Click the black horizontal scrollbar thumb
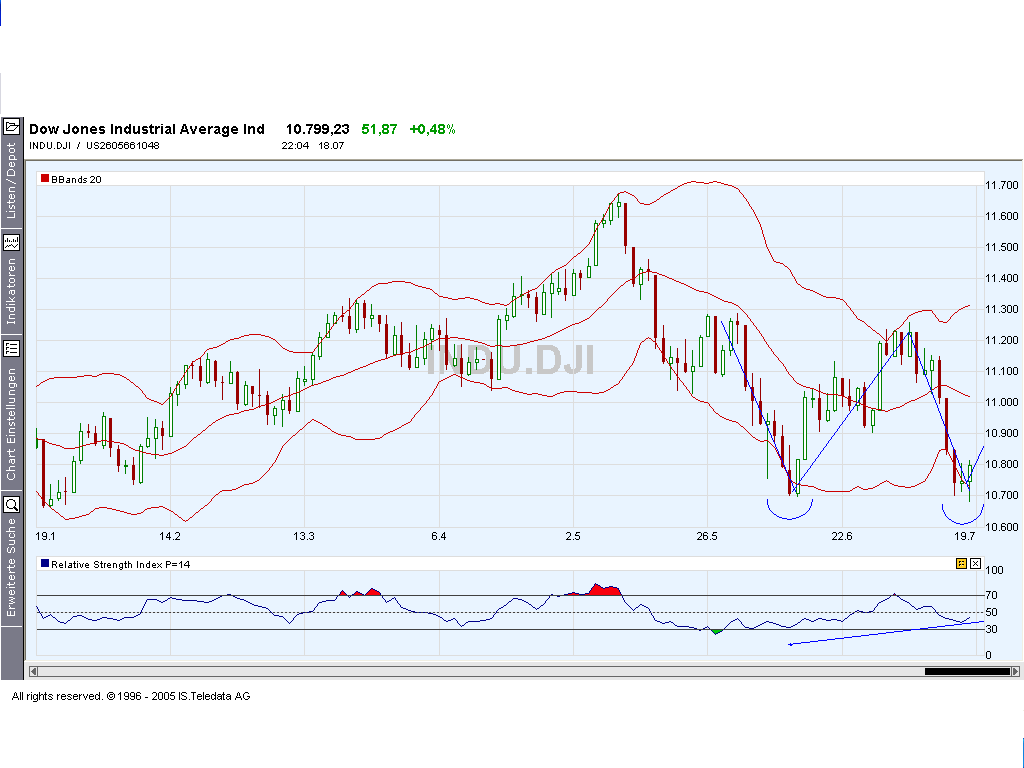This screenshot has height=768, width=1024. (x=967, y=671)
